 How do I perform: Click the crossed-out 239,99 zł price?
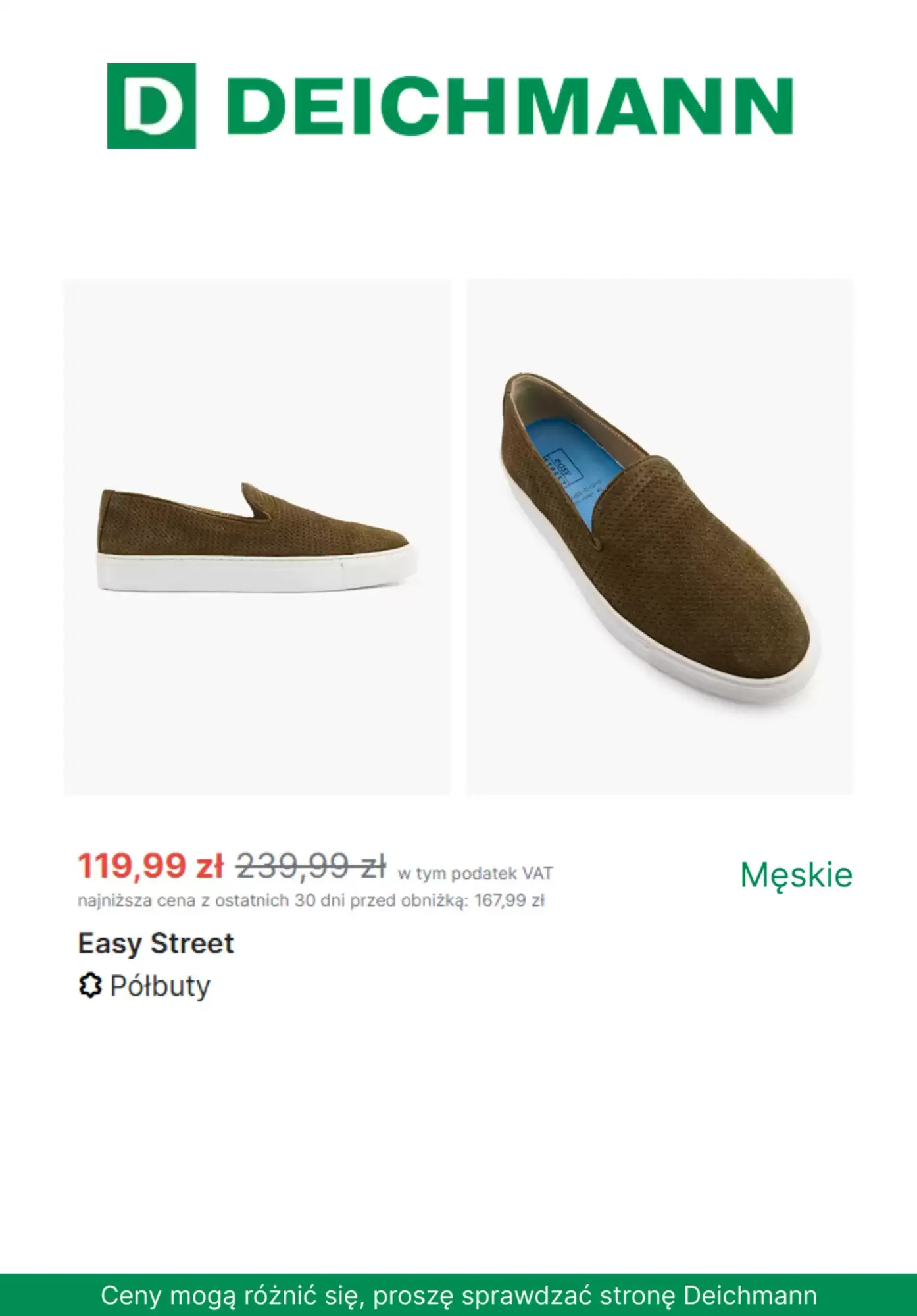(x=310, y=866)
